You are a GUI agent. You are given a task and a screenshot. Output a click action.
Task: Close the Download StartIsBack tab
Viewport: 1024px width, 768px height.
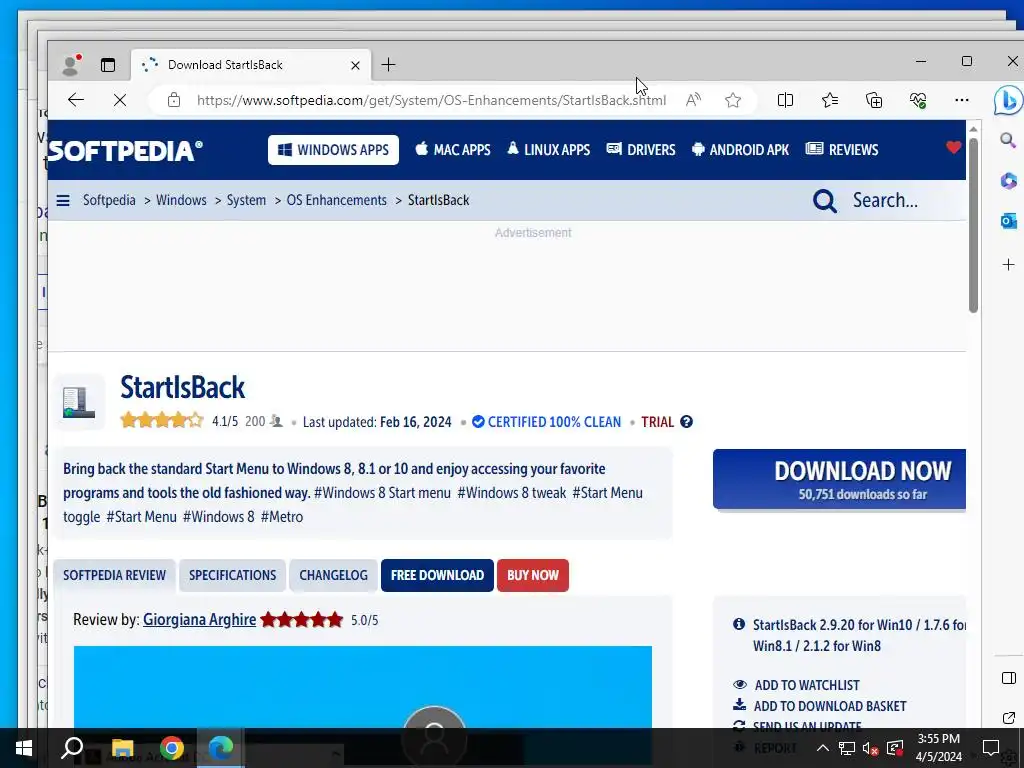[355, 65]
